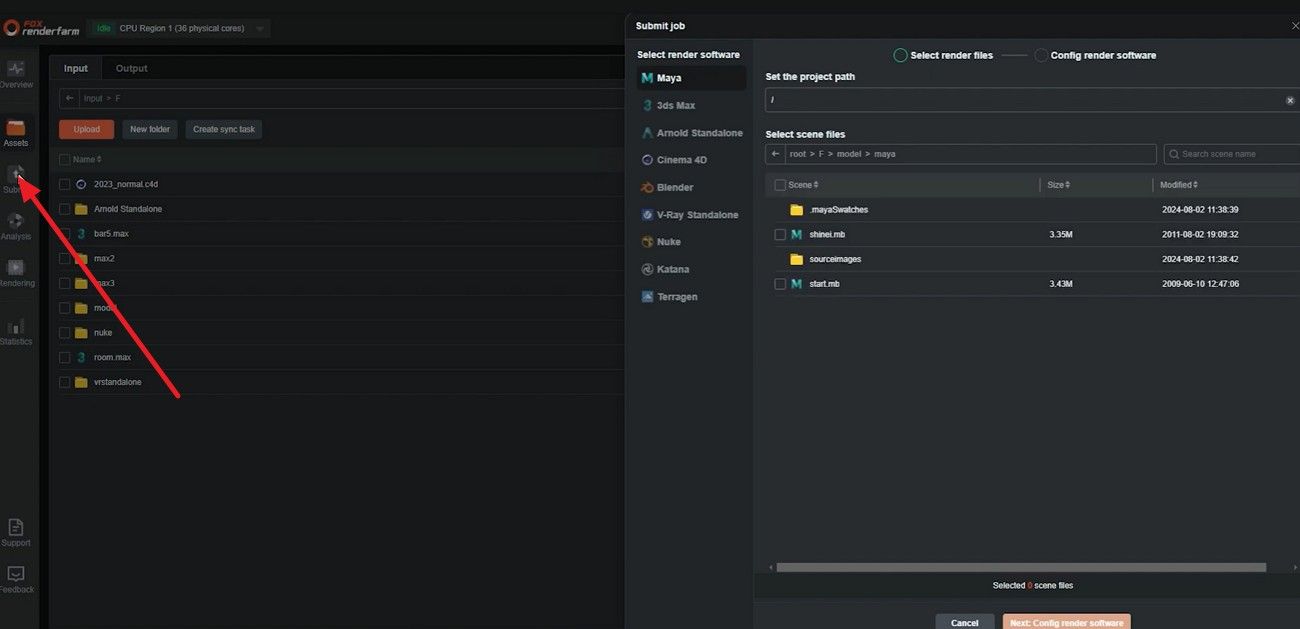This screenshot has height=629, width=1300.
Task: Switch to the Output tab
Action: point(131,68)
